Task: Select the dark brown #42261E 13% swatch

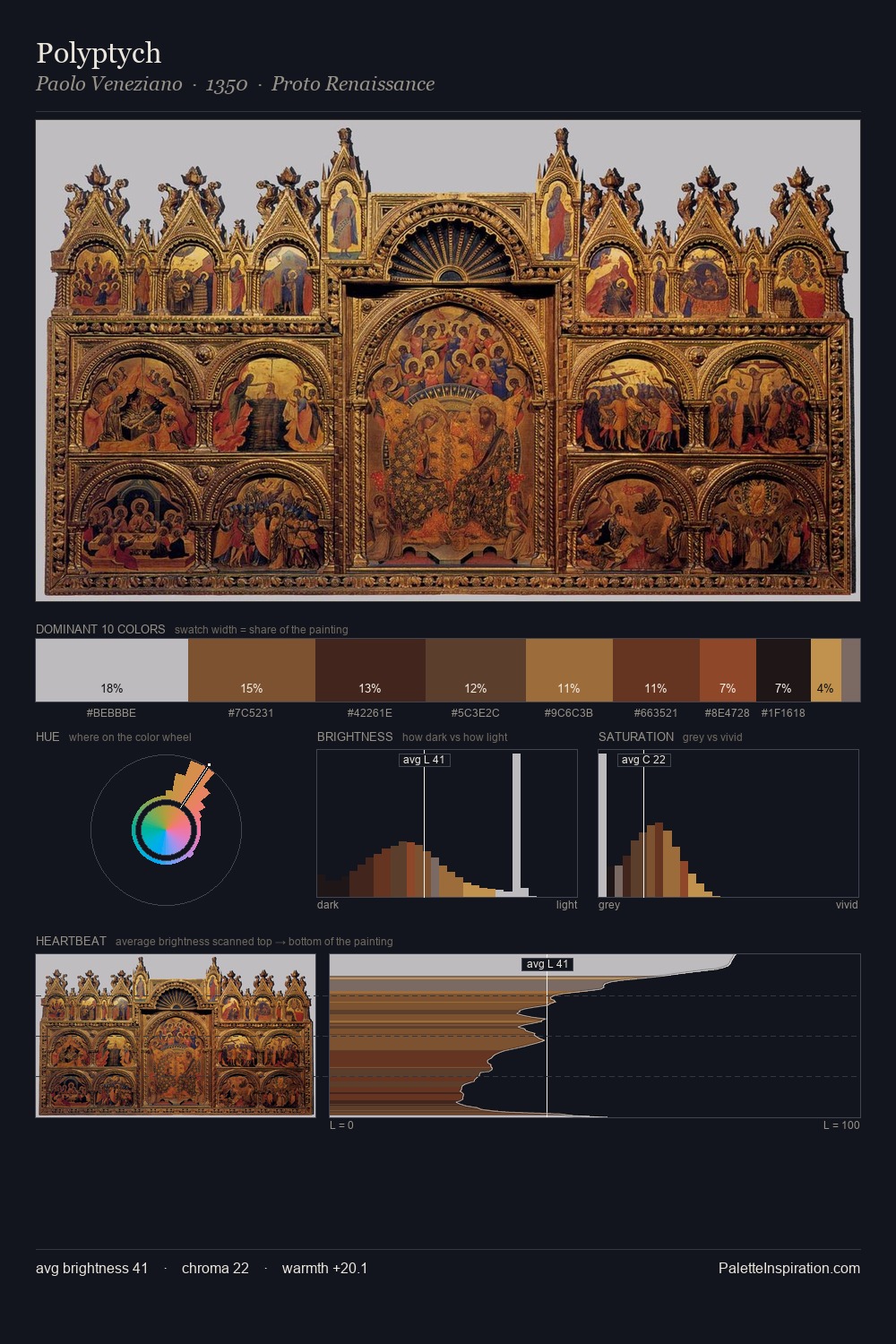Action: click(x=370, y=669)
